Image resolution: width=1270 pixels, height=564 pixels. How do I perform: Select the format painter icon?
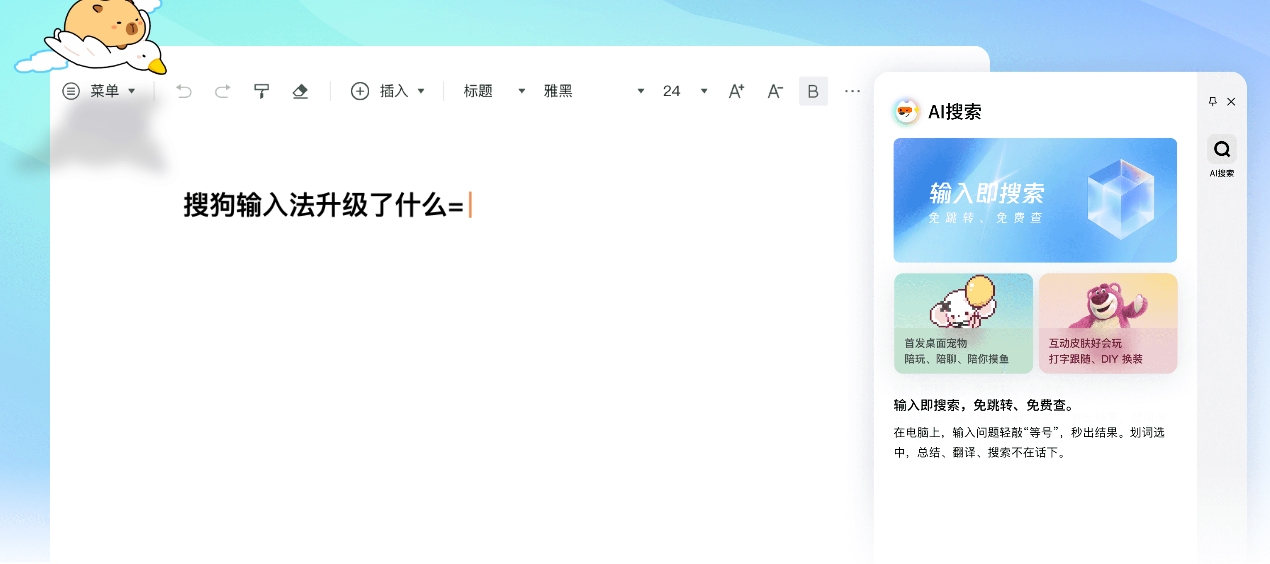point(262,91)
